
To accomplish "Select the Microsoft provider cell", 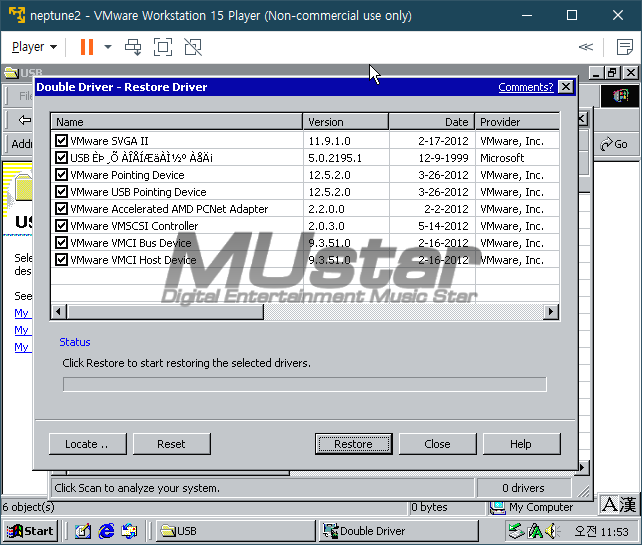I will tap(502, 158).
